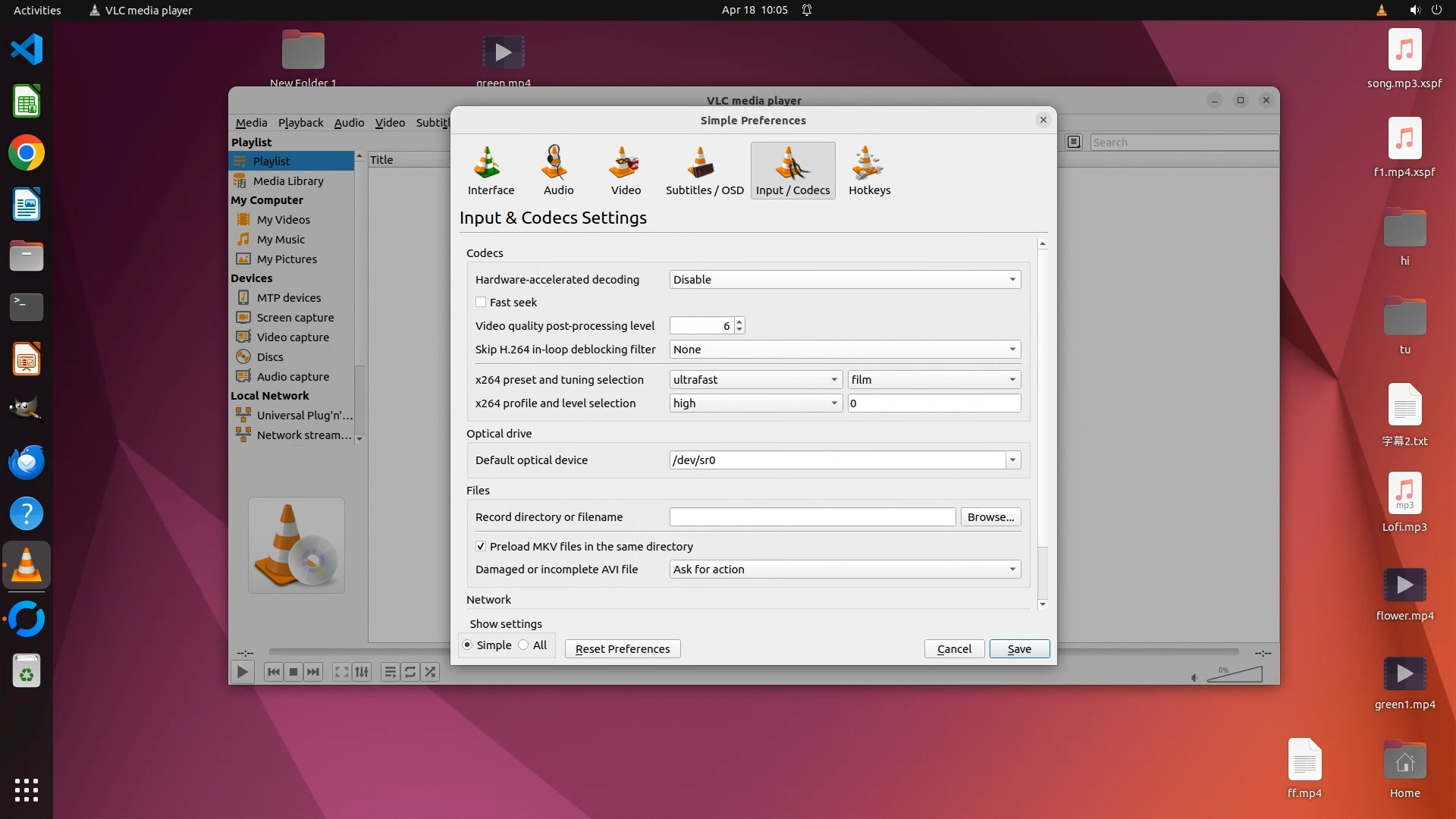Open the Playback menu
The image size is (1456, 819).
[x=300, y=122]
